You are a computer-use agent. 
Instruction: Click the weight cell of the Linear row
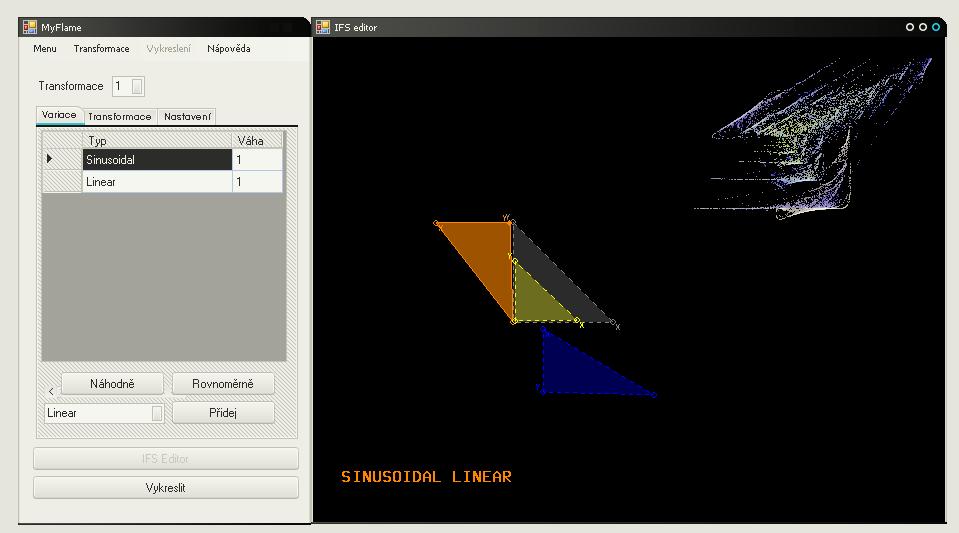(x=257, y=182)
